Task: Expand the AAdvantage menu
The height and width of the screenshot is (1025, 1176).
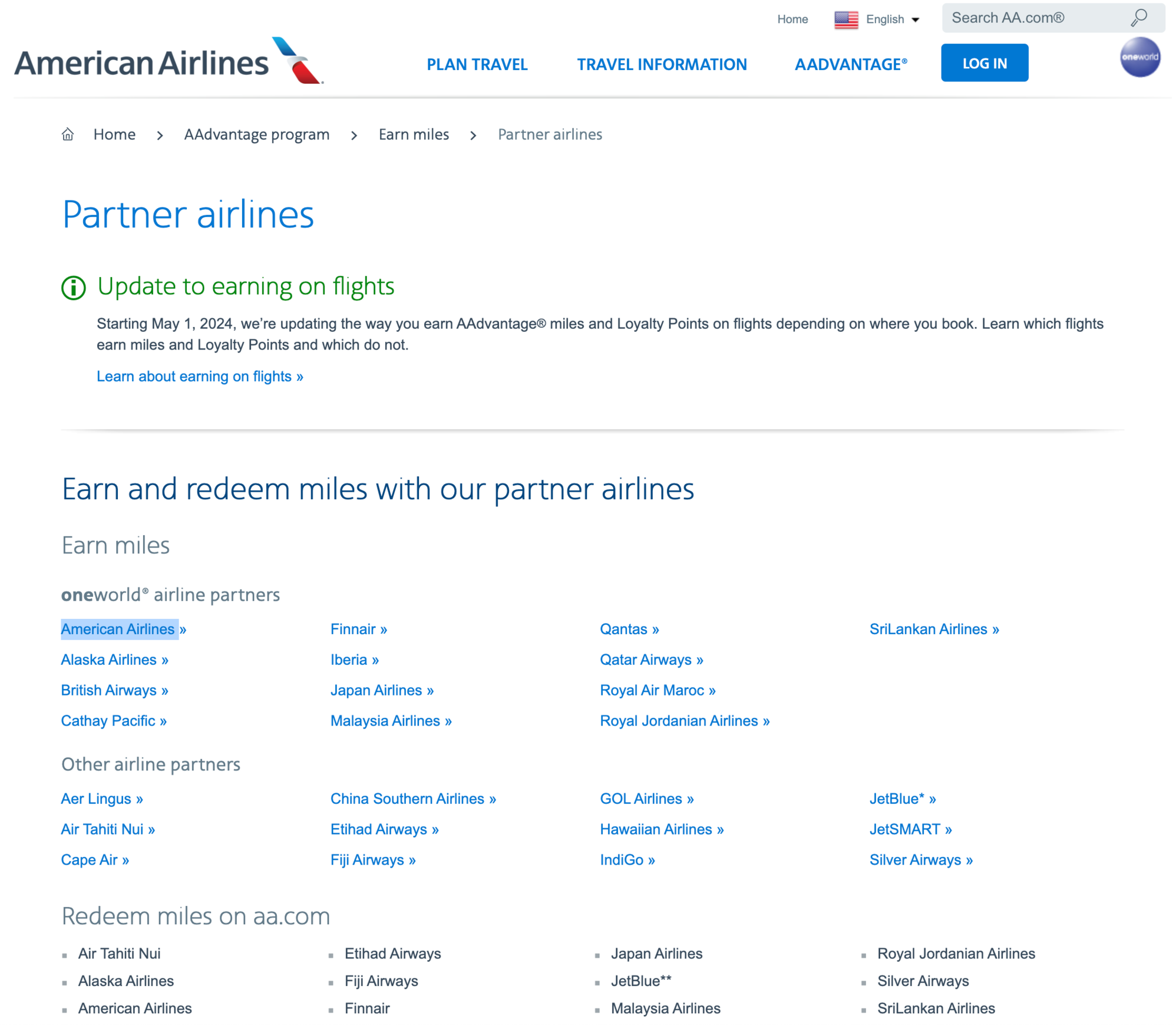Action: click(x=851, y=64)
